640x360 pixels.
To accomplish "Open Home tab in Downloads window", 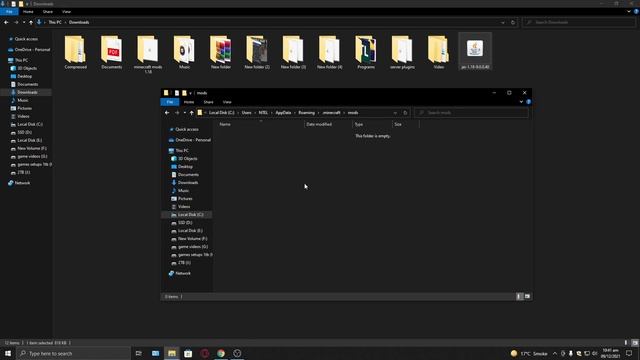I will 28,12.
